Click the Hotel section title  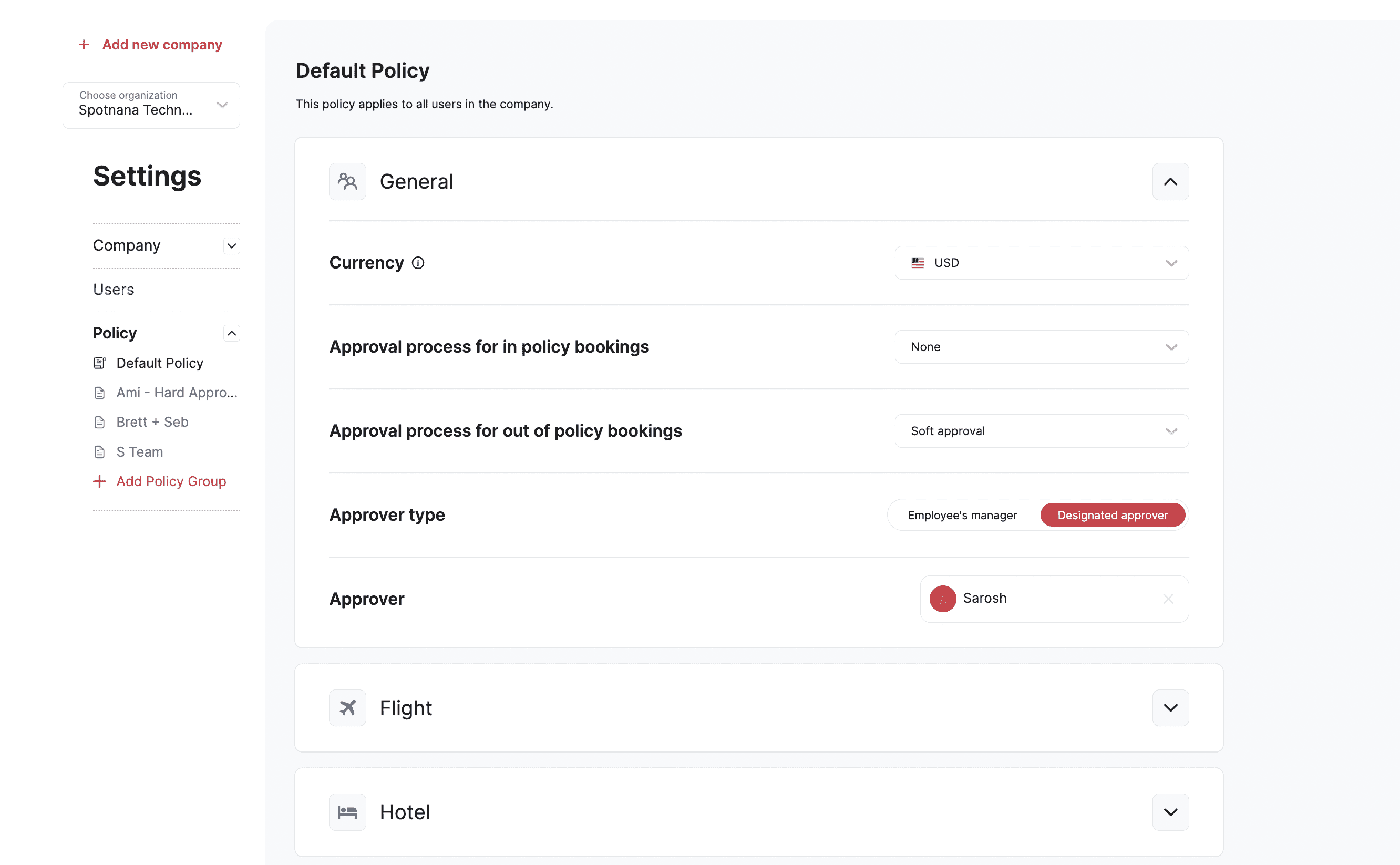pyautogui.click(x=405, y=812)
